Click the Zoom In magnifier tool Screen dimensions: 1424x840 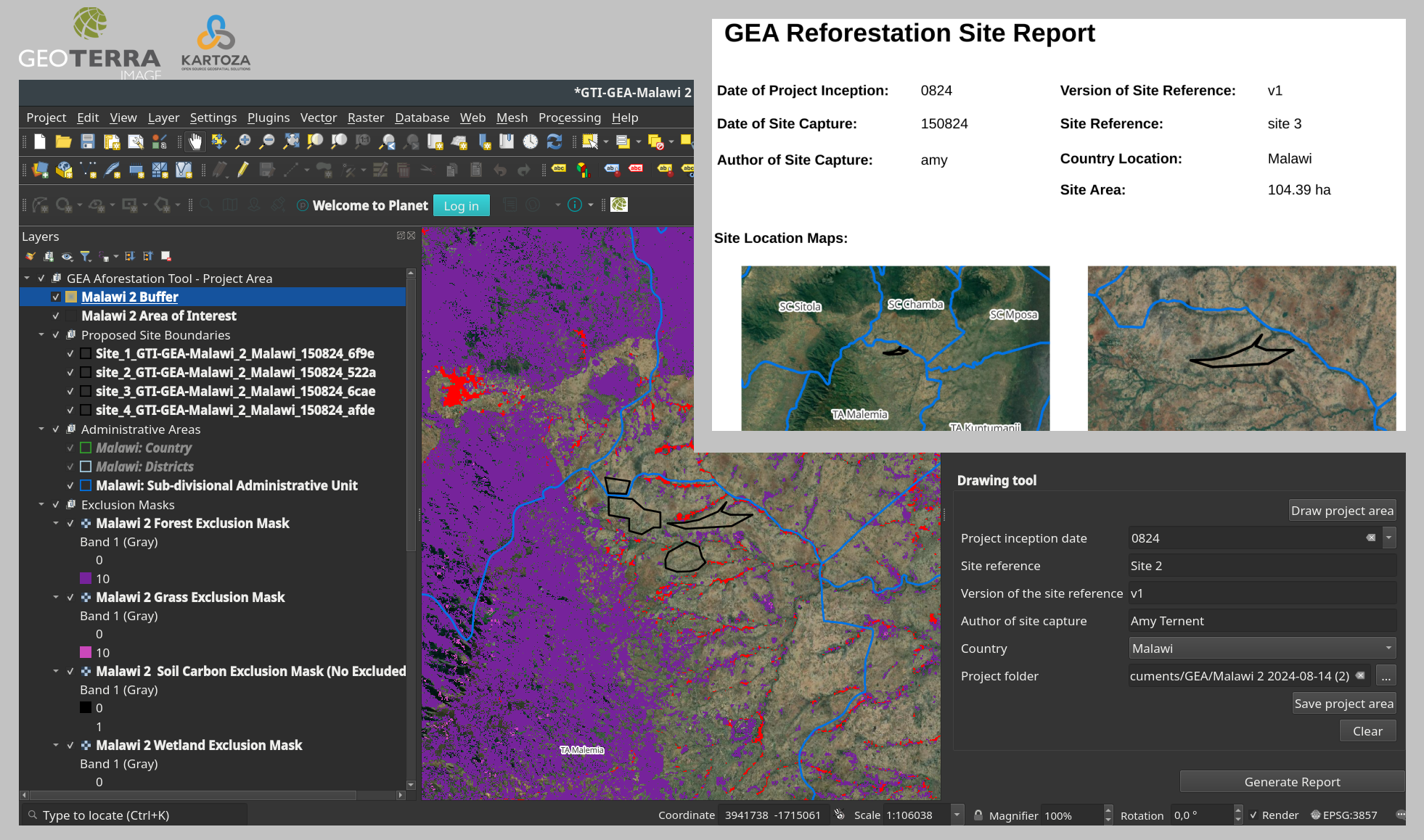click(243, 142)
